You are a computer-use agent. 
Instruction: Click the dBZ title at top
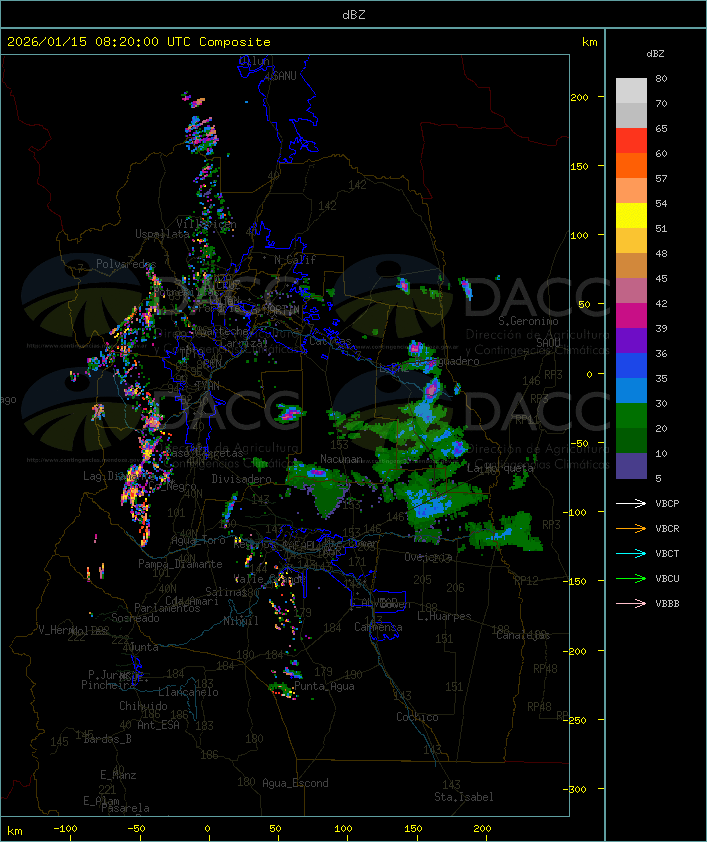point(354,14)
